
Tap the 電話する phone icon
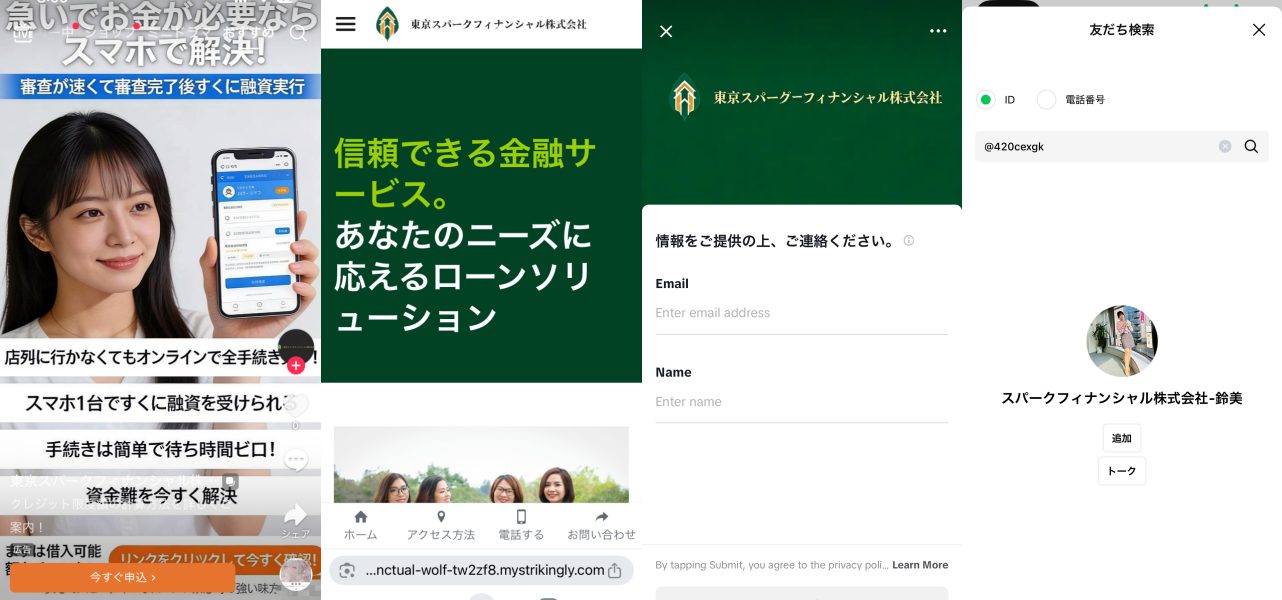tap(521, 518)
